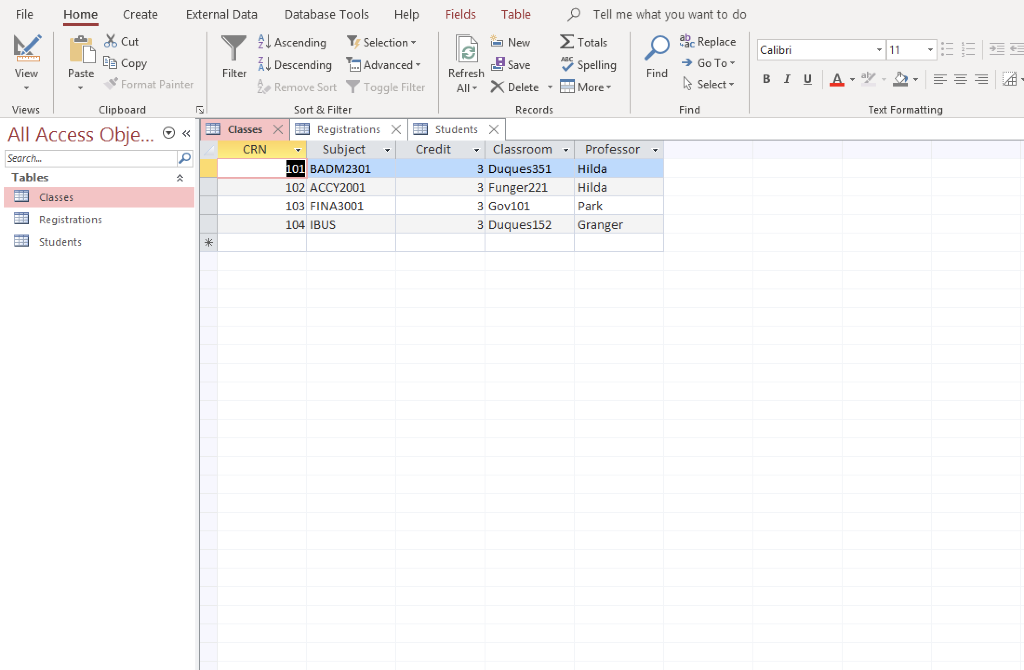This screenshot has height=670, width=1024.
Task: Sort records with Ascending icon
Action: (x=292, y=42)
